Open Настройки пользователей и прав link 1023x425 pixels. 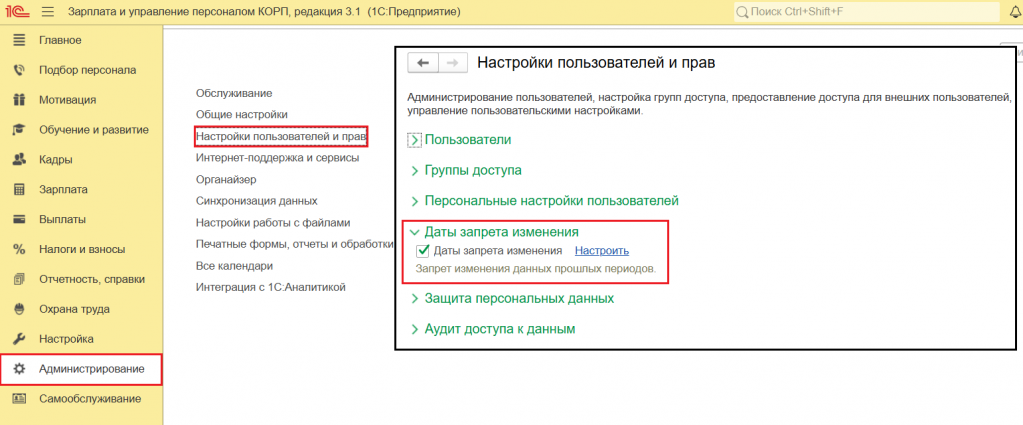pyautogui.click(x=282, y=136)
